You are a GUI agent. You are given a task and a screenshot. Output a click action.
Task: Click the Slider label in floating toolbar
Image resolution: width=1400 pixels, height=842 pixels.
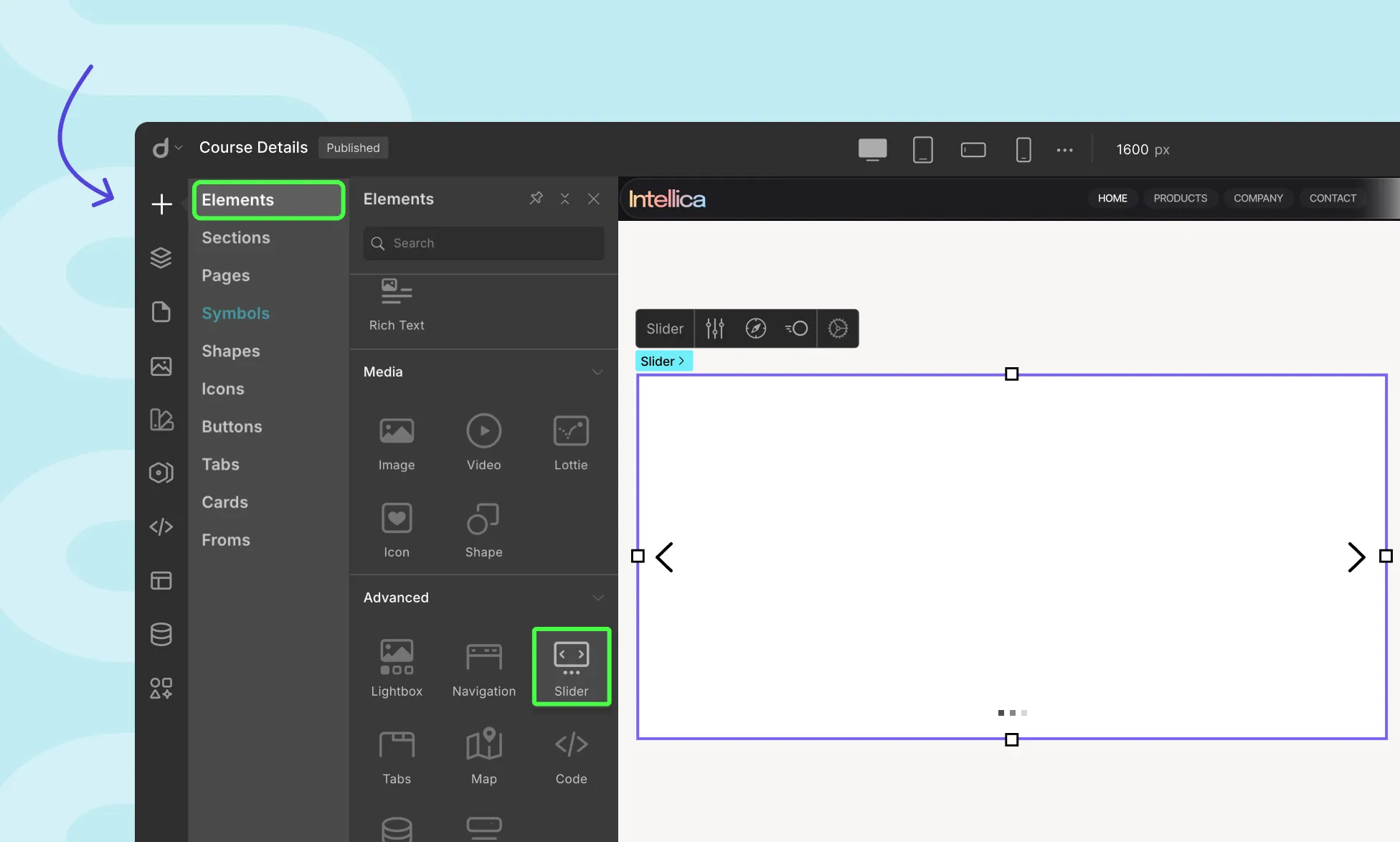pyautogui.click(x=665, y=328)
